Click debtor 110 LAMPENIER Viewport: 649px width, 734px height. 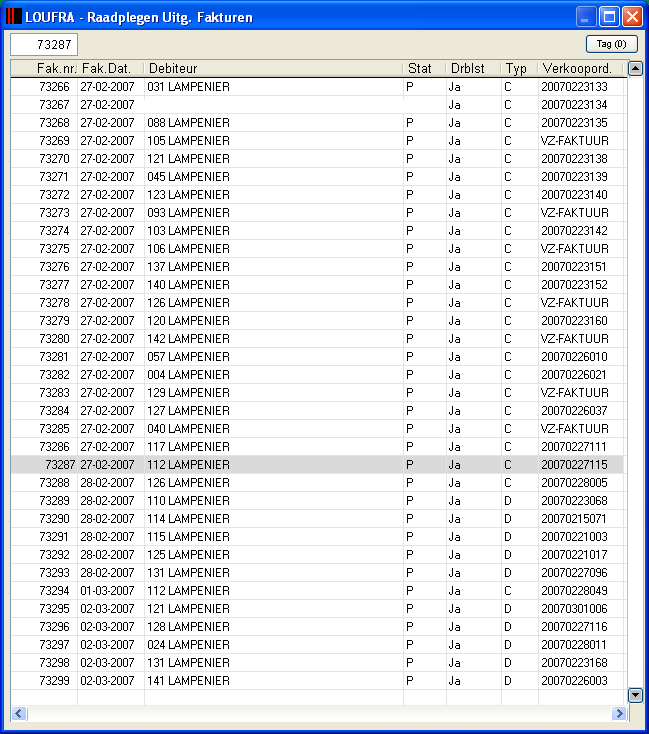click(188, 501)
